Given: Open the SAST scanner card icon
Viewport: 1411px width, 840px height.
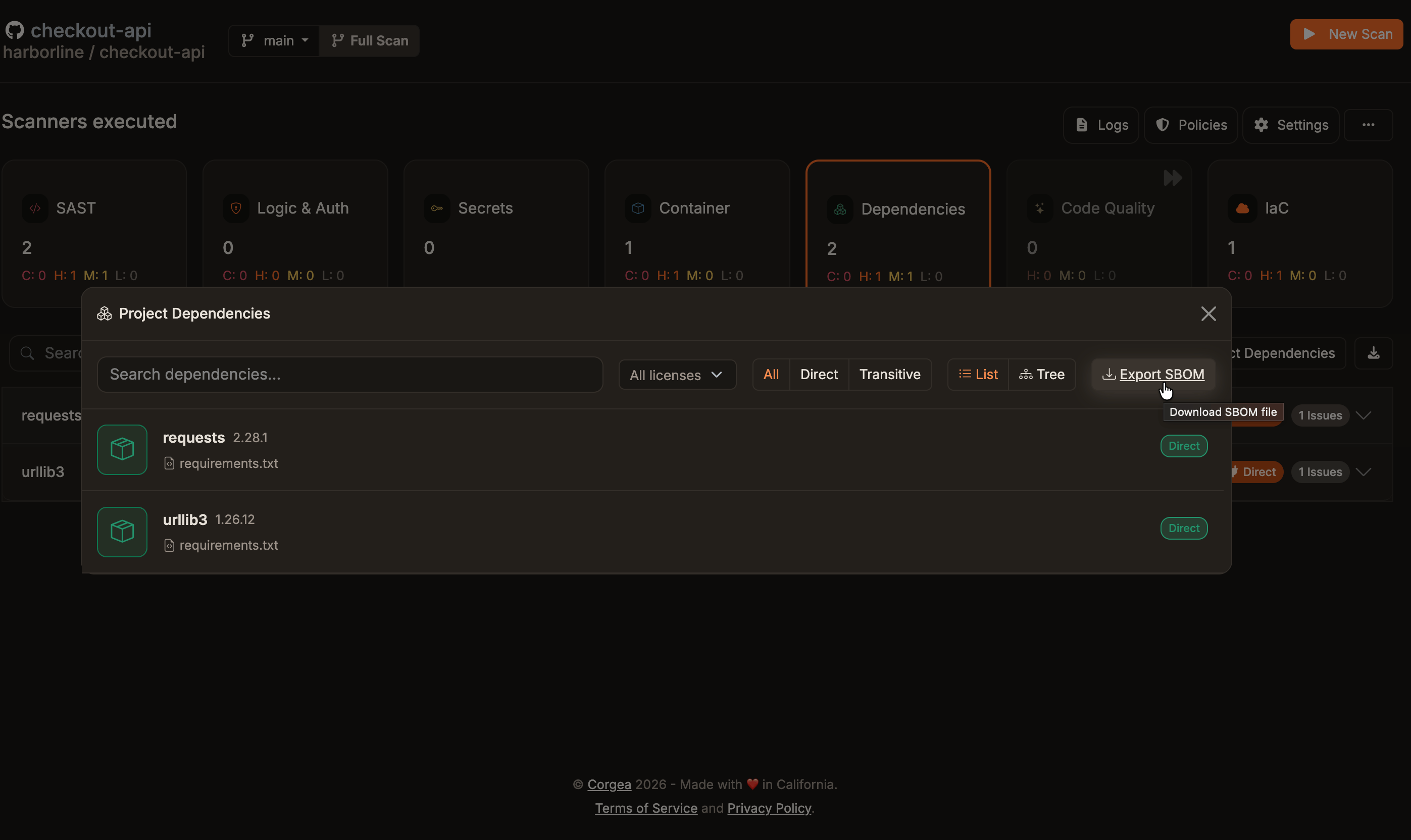Looking at the screenshot, I should point(35,208).
